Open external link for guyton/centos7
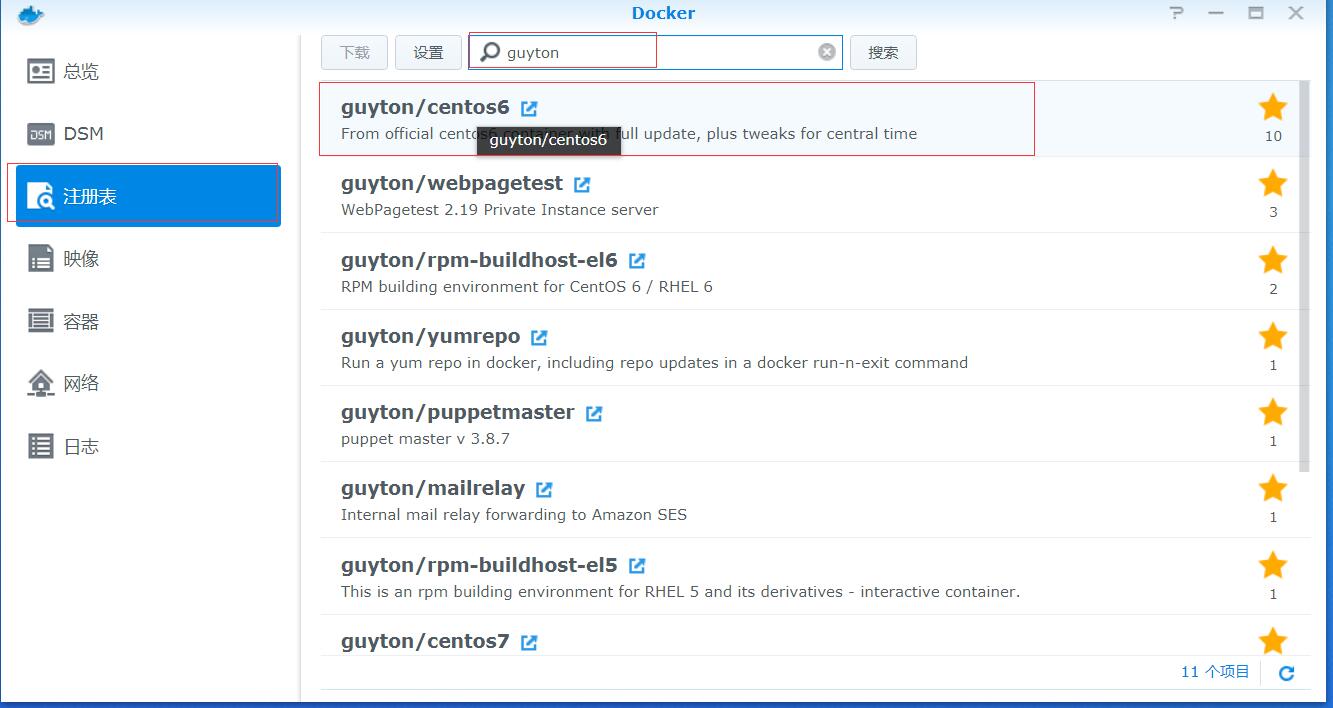This screenshot has height=708, width=1333. click(x=529, y=642)
